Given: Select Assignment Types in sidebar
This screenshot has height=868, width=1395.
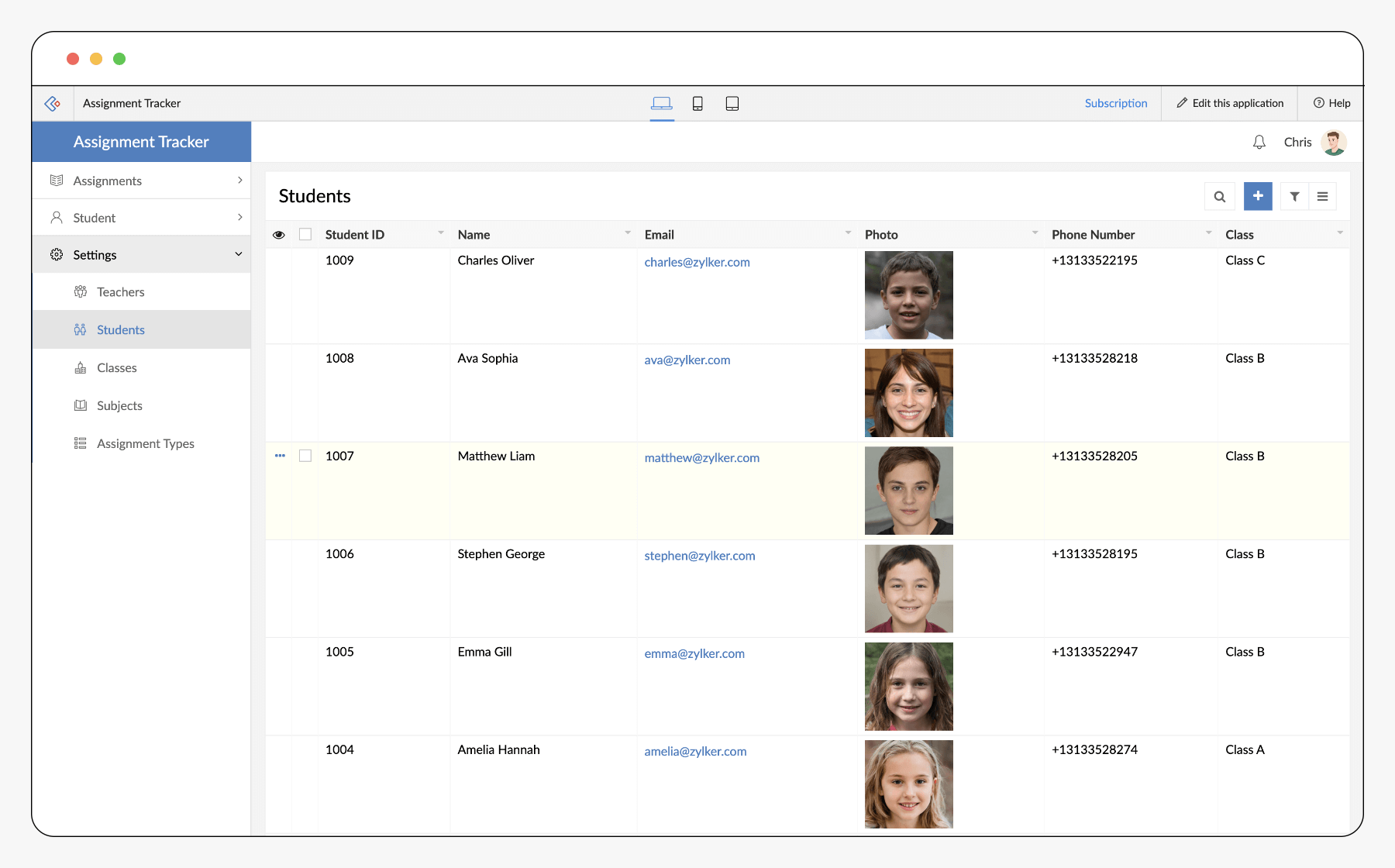Looking at the screenshot, I should pyautogui.click(x=145, y=443).
